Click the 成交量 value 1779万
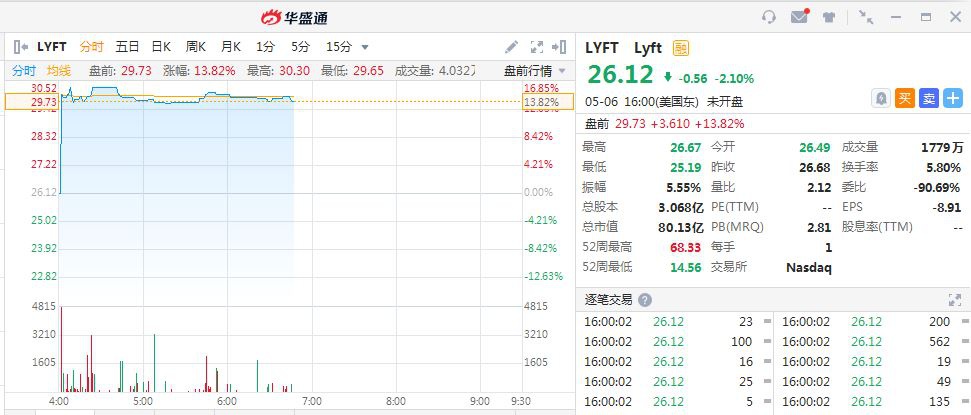This screenshot has height=415, width=971. coord(943,147)
